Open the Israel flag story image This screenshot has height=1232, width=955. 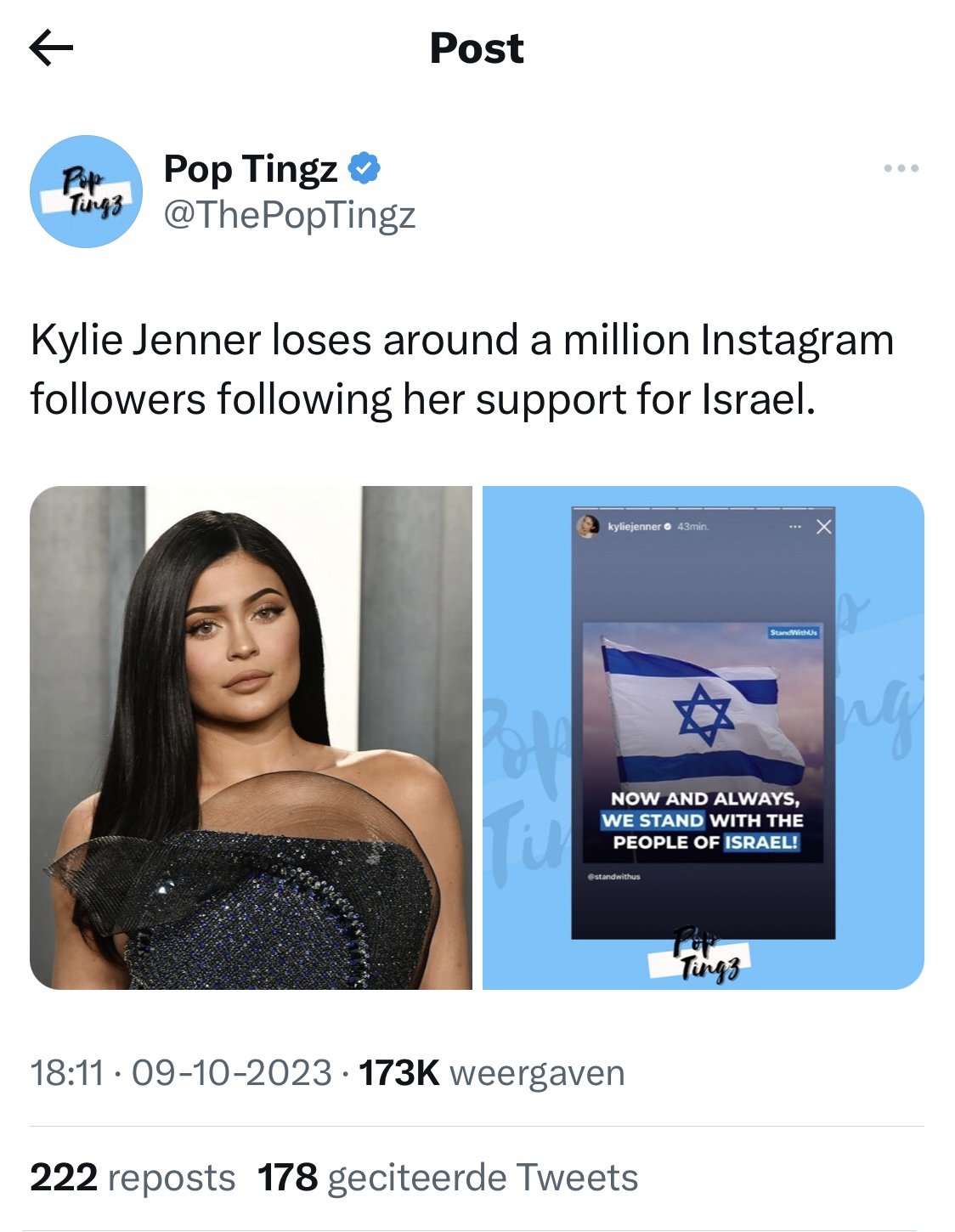click(704, 738)
